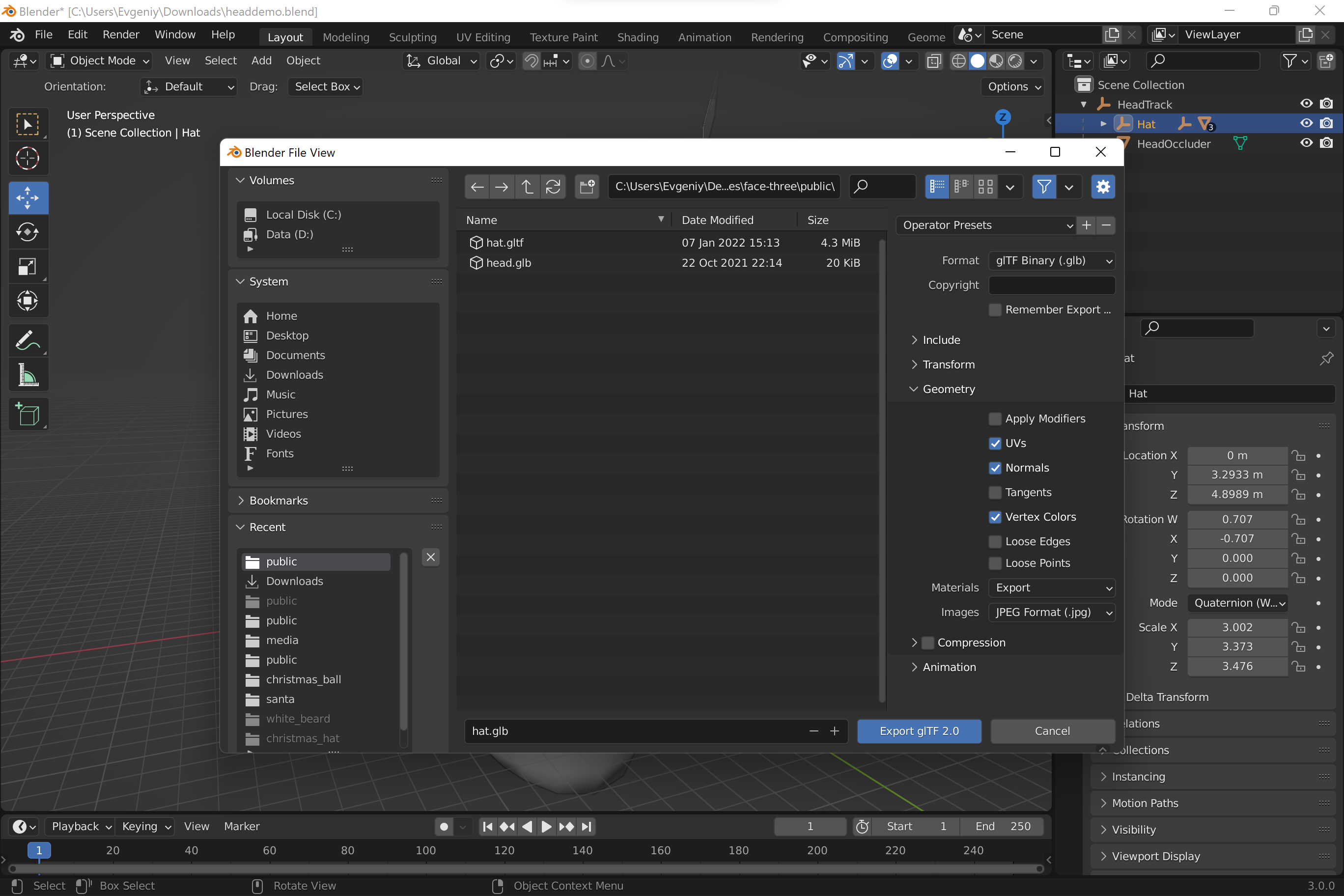1344x896 pixels.
Task: Click the Export glTF 2.0 button
Action: 919,731
